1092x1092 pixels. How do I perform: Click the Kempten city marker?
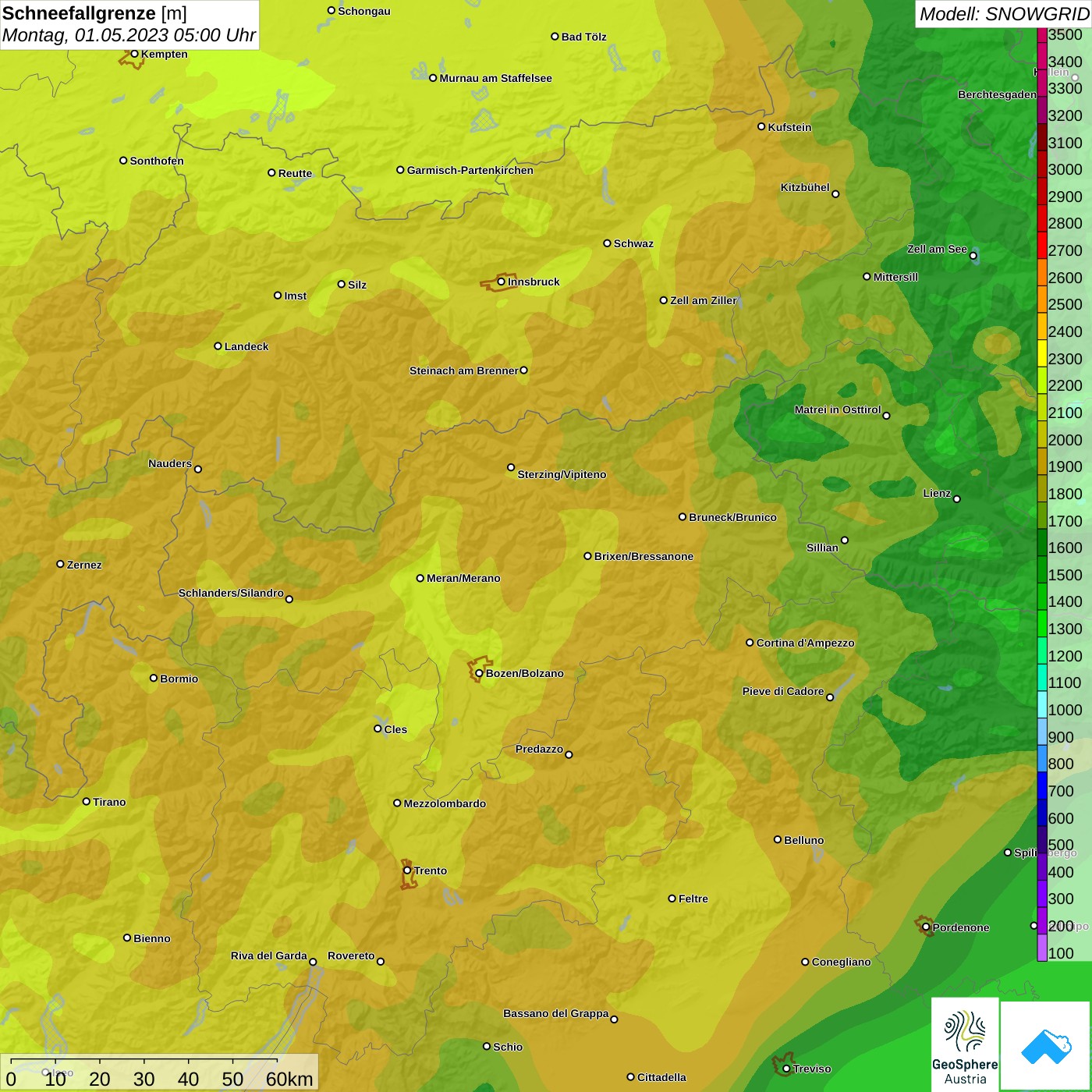pos(134,54)
